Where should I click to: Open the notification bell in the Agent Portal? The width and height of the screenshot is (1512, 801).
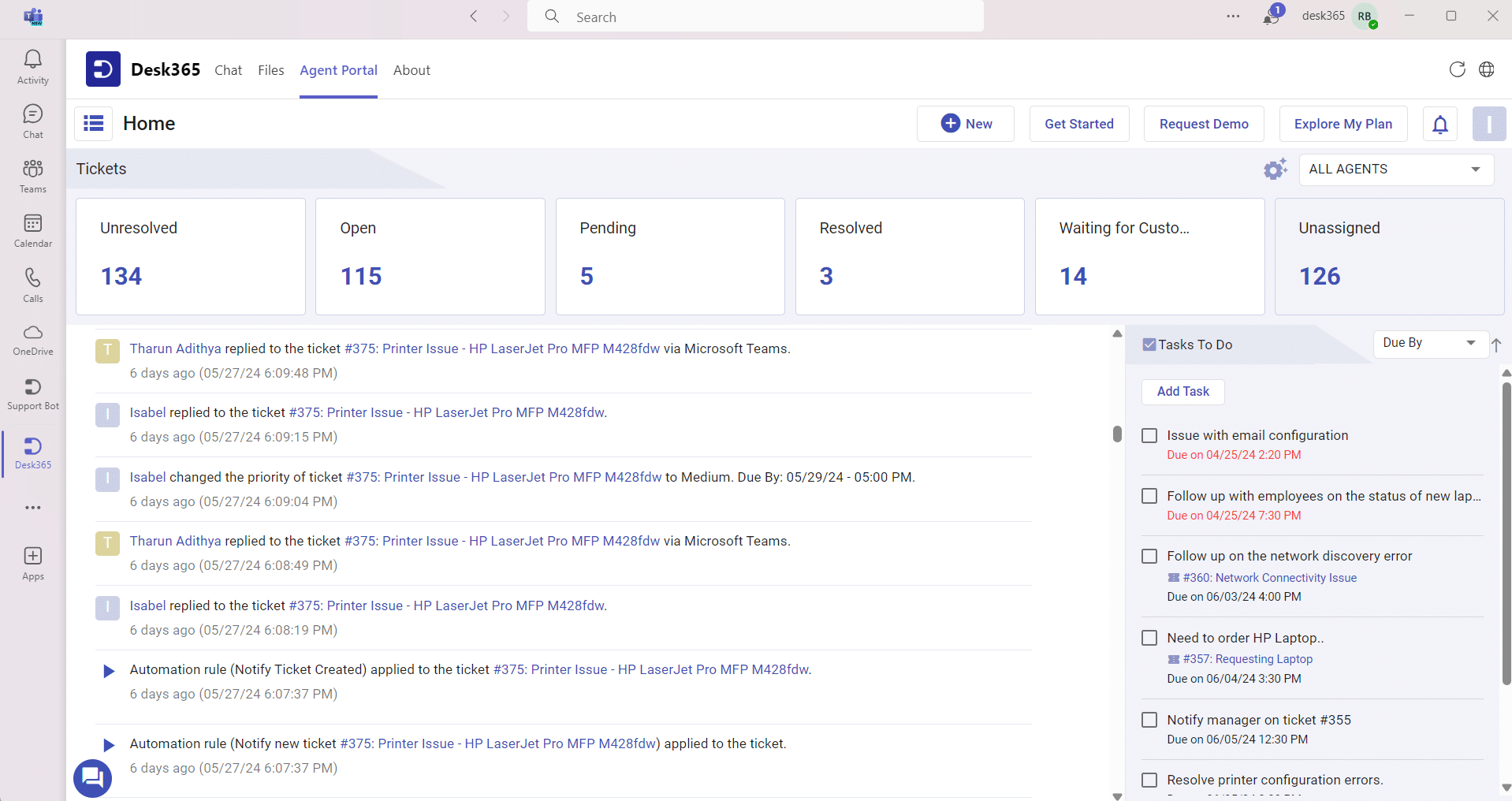[1439, 124]
